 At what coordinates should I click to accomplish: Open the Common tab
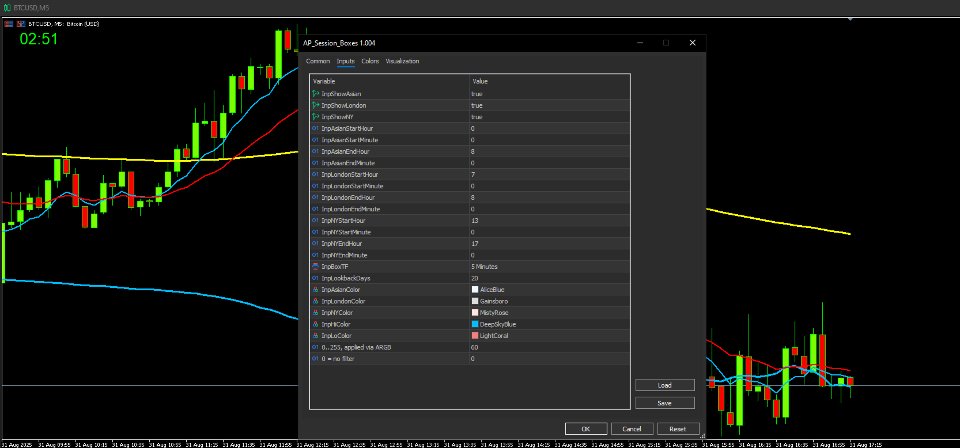[x=318, y=61]
